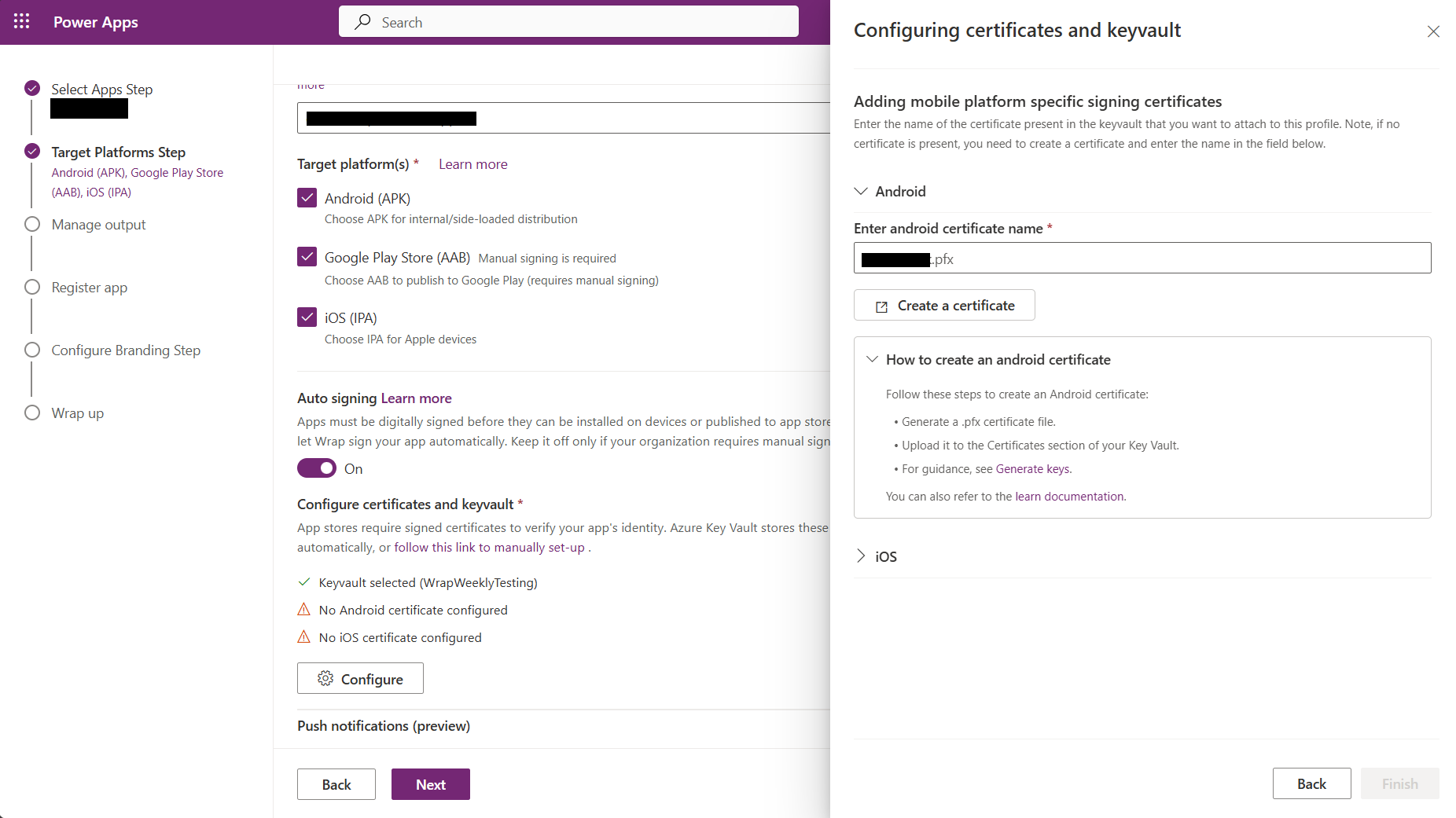Click the Wrap up step circle
Image resolution: width=1456 pixels, height=818 pixels.
[32, 413]
